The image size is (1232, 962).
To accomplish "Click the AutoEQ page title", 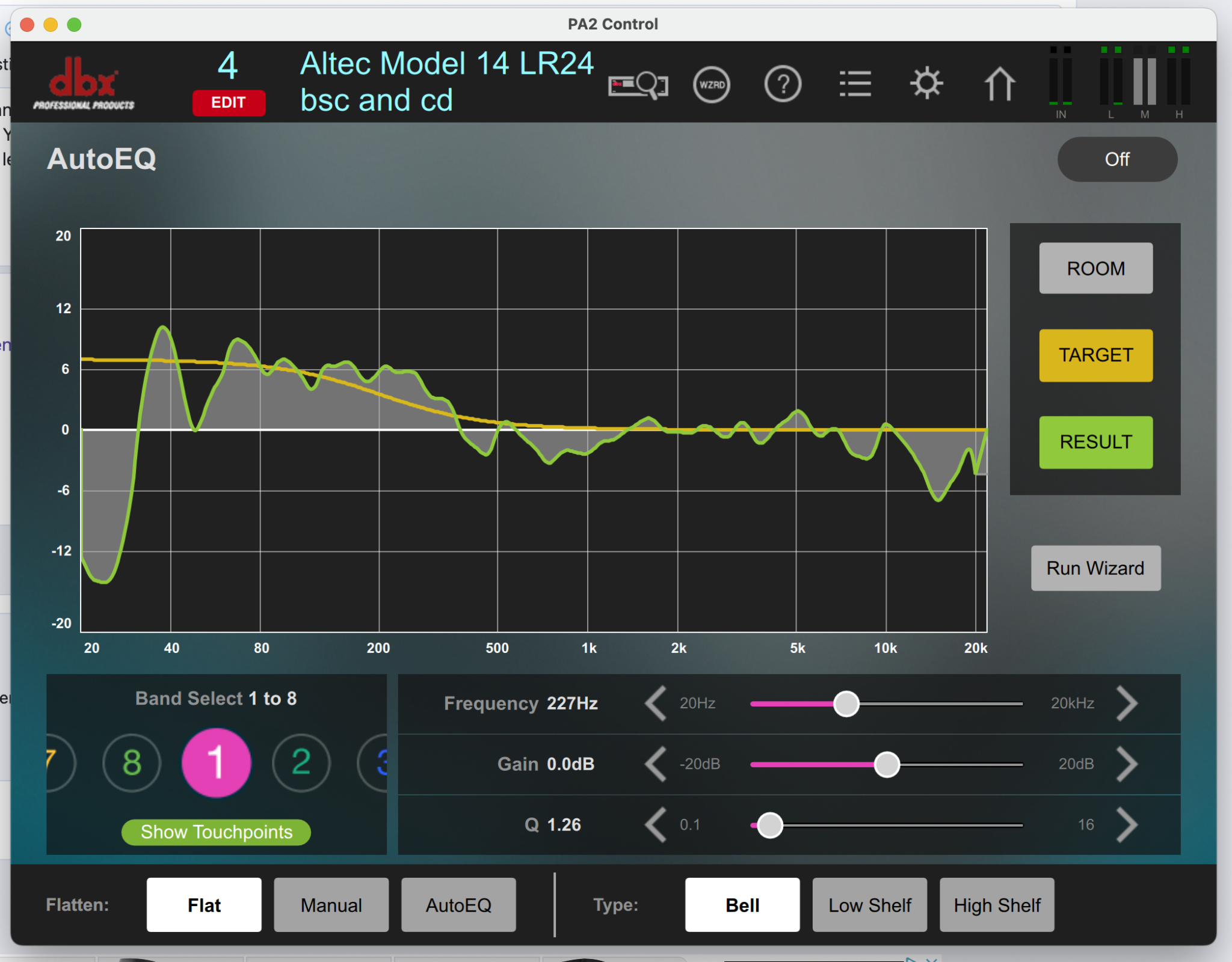I will [102, 159].
